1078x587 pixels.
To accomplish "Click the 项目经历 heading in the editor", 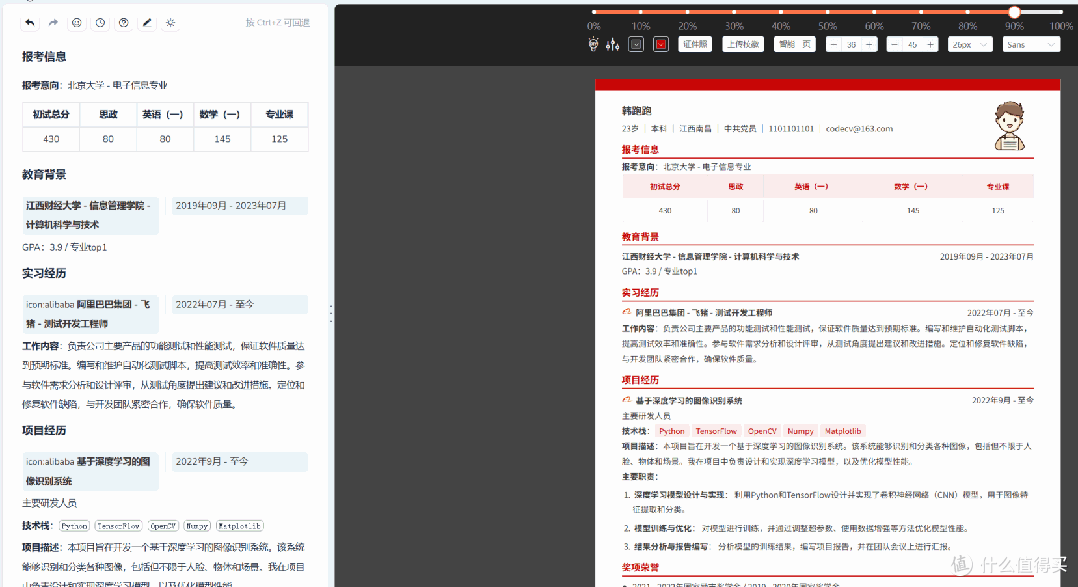I will coord(44,430).
